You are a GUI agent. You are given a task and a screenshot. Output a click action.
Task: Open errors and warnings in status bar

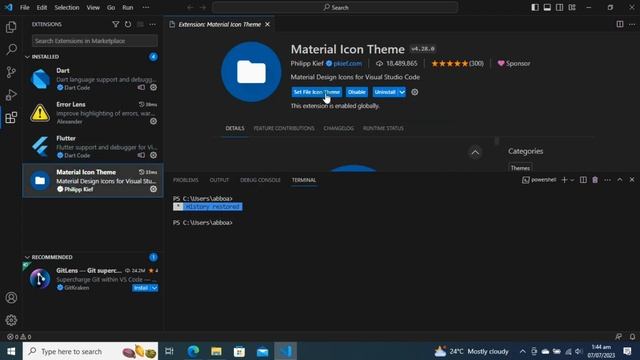point(19,337)
